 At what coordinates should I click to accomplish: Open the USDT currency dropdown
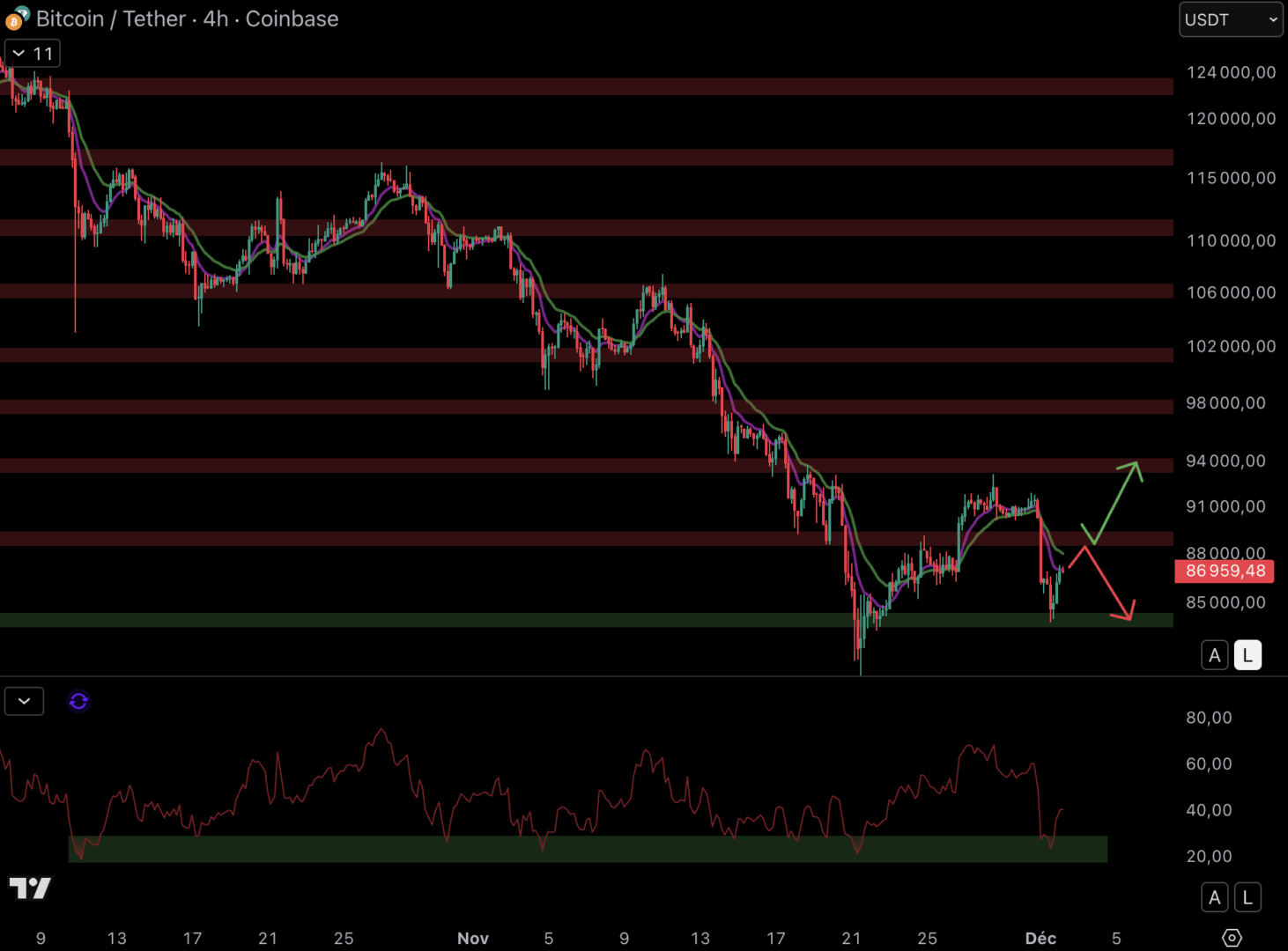click(1231, 19)
